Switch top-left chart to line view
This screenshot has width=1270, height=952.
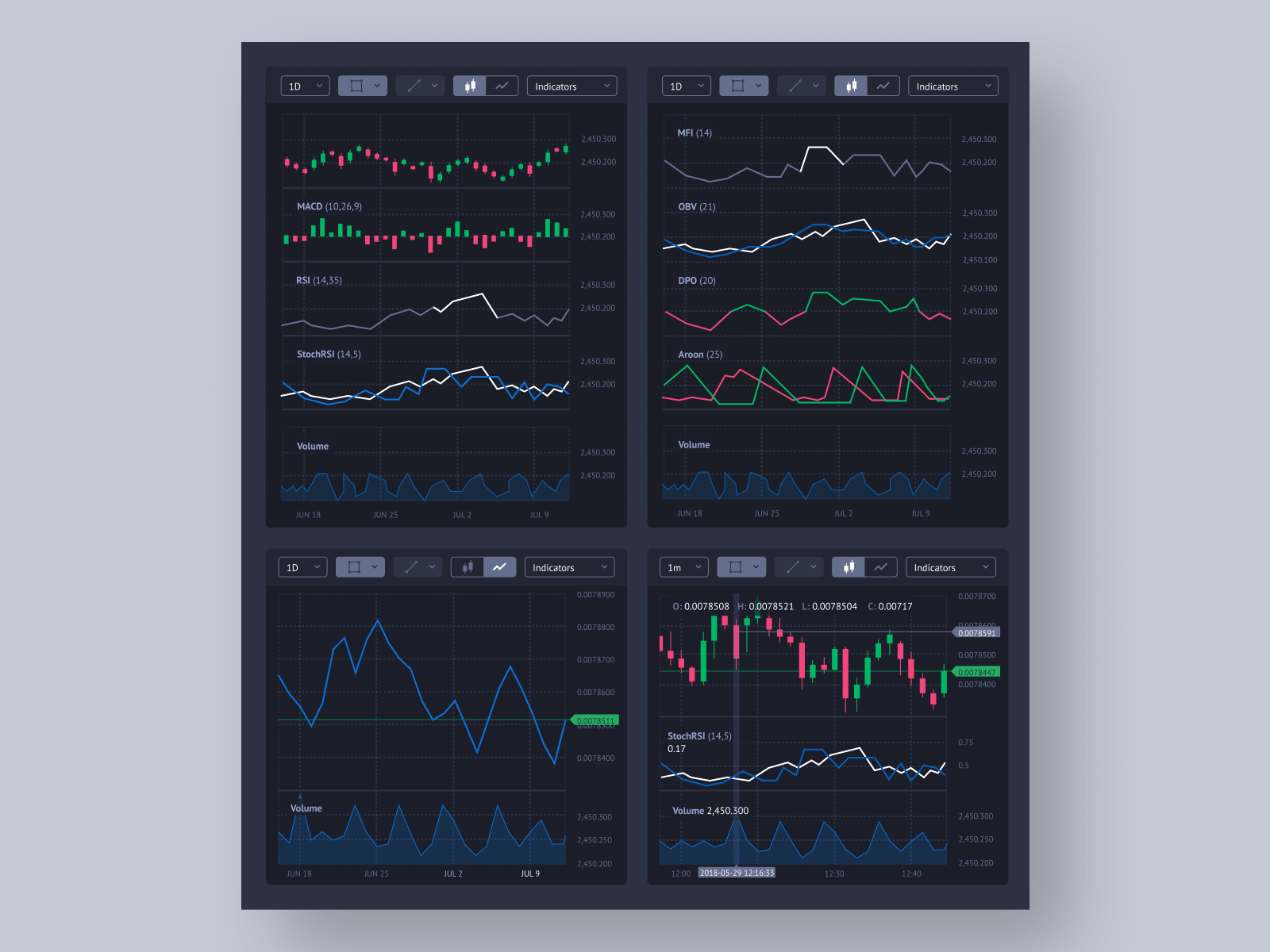[502, 86]
